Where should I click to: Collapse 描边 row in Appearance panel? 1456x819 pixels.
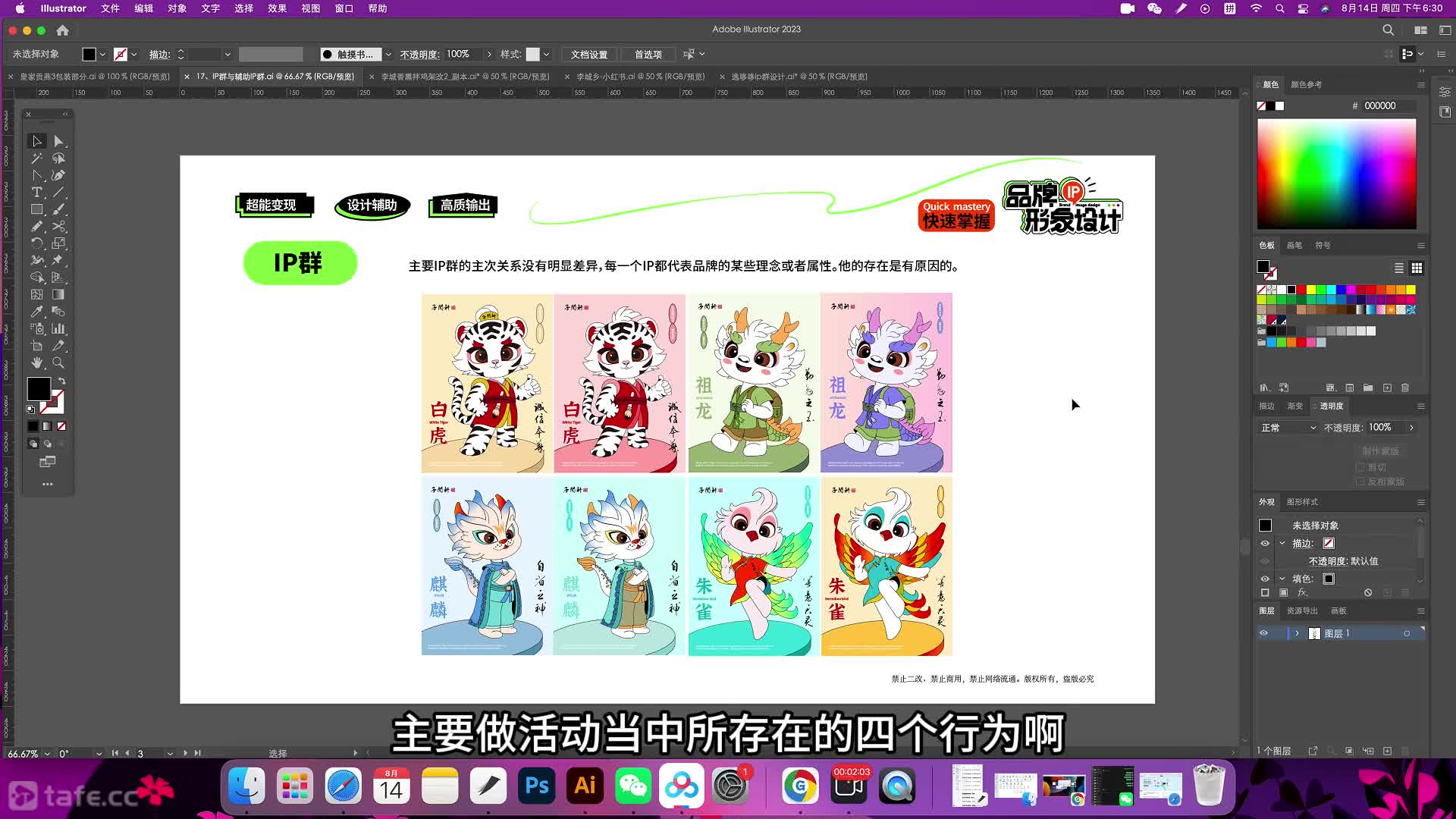pyautogui.click(x=1282, y=543)
